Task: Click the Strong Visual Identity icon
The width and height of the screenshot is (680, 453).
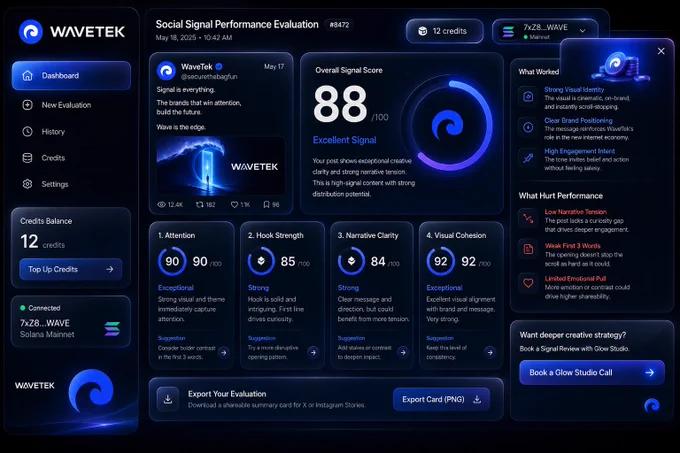Action: click(528, 96)
